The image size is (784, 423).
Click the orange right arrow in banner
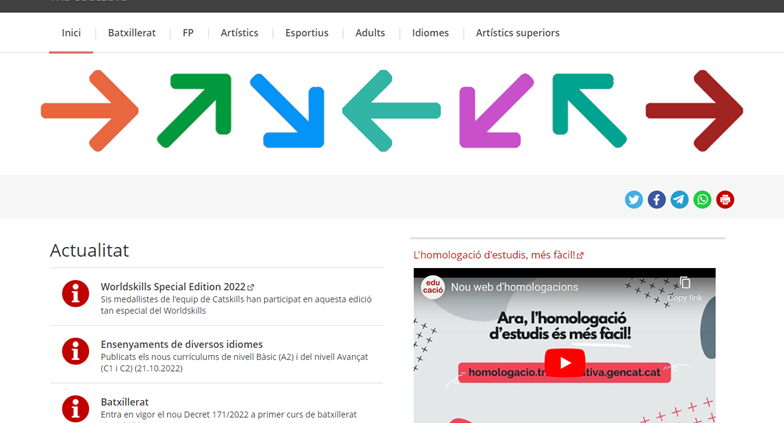(90, 110)
